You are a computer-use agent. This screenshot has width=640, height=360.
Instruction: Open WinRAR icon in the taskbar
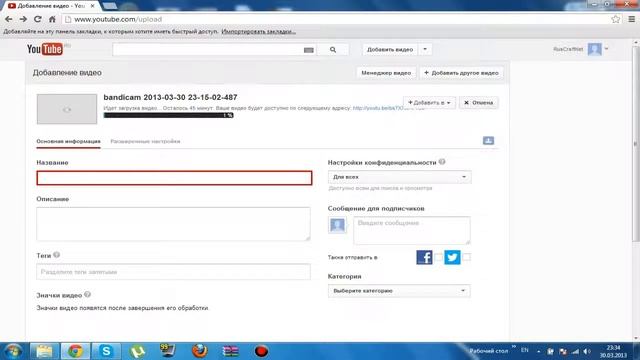(231, 351)
